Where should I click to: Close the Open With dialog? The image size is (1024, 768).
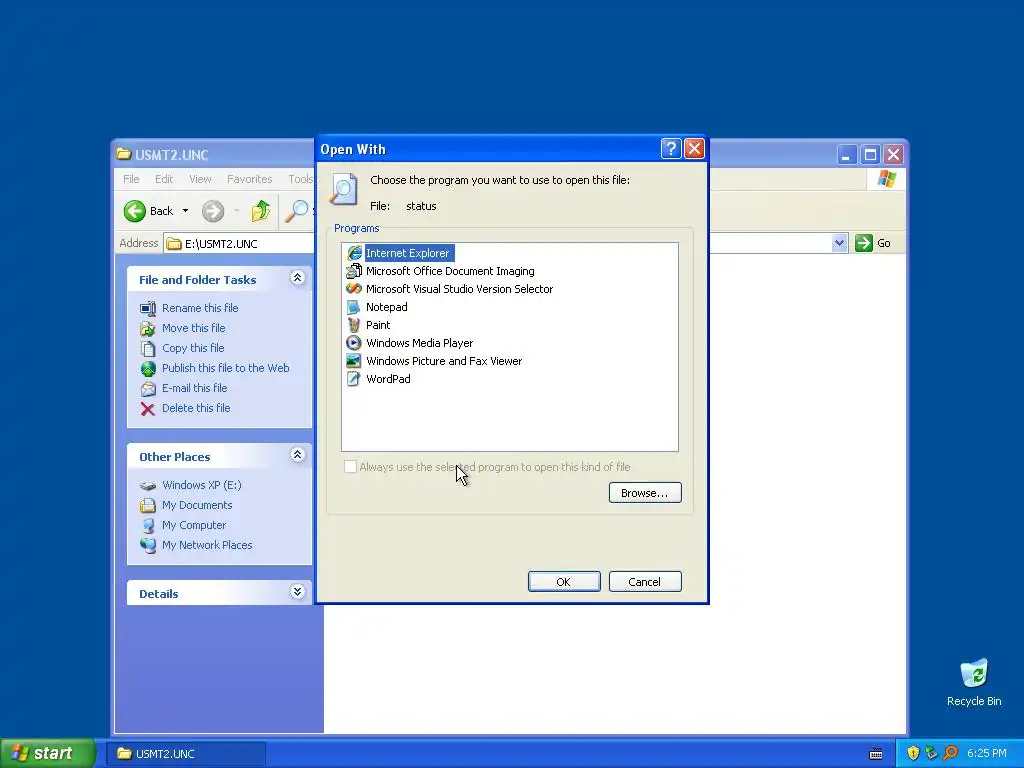(x=694, y=149)
